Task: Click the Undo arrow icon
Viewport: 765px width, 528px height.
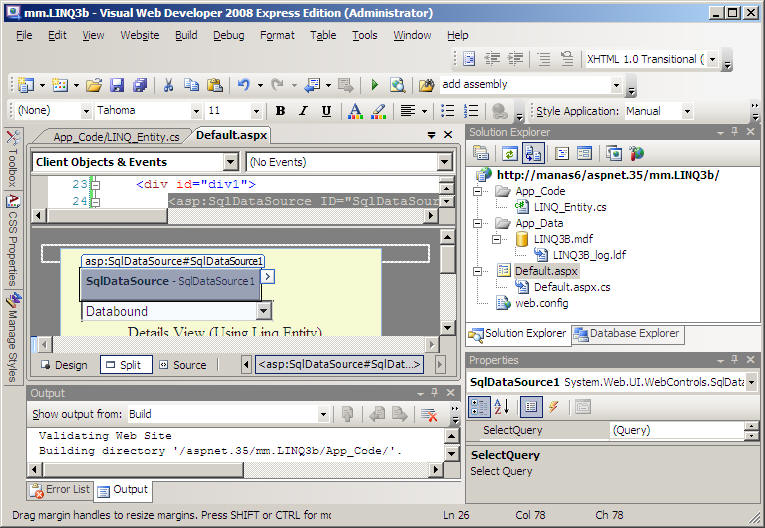Action: pos(243,85)
